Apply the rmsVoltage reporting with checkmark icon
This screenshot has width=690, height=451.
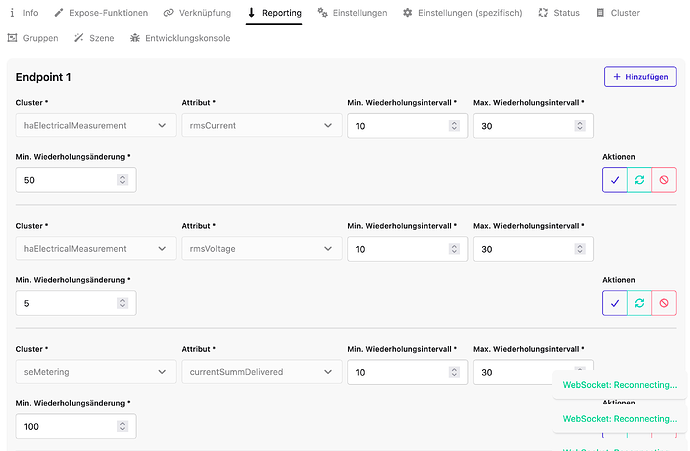point(615,303)
